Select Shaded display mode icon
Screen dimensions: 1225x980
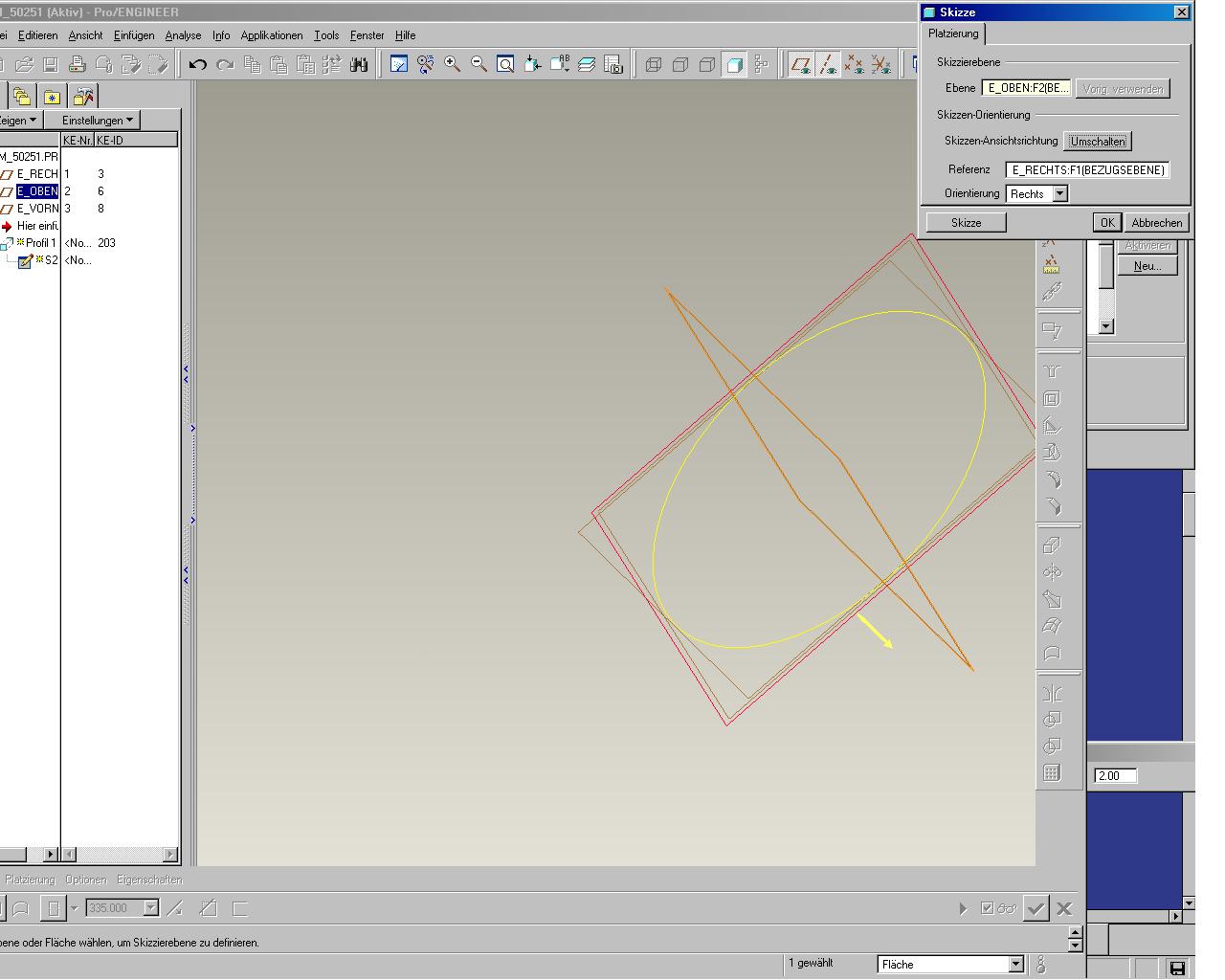pyautogui.click(x=734, y=65)
